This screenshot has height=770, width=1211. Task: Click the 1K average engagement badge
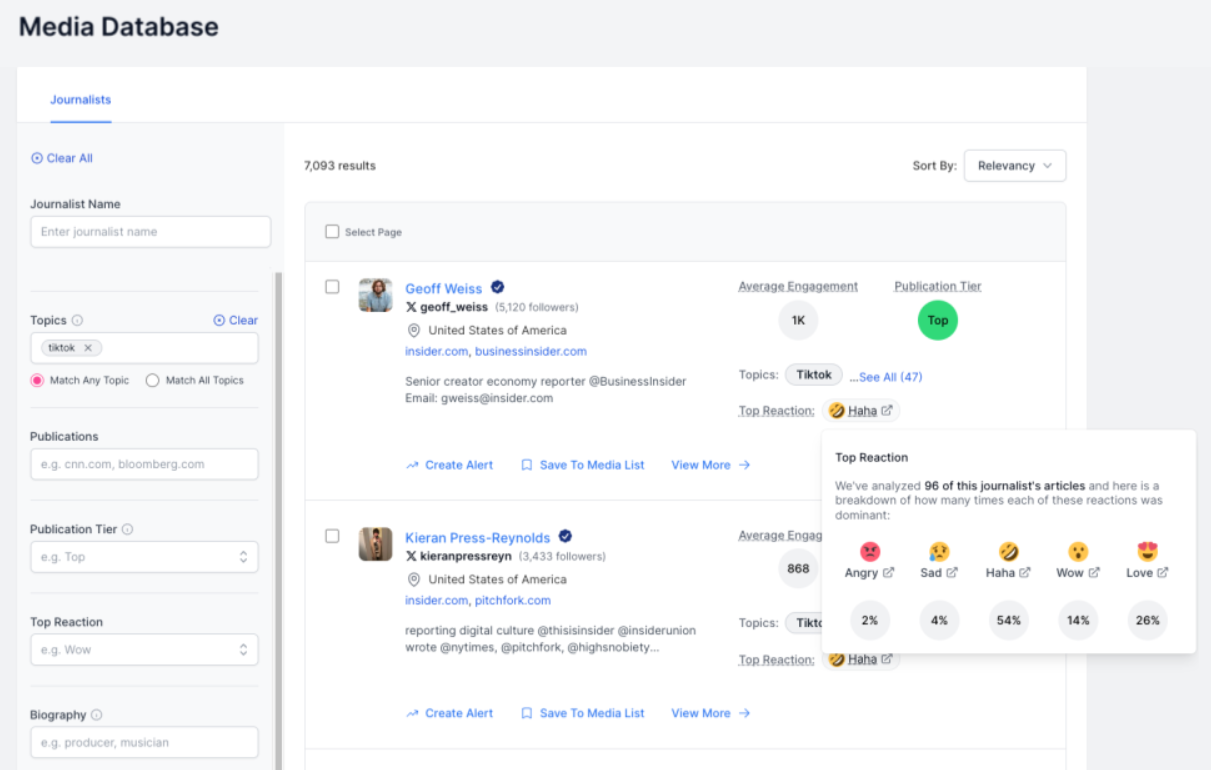(x=798, y=320)
